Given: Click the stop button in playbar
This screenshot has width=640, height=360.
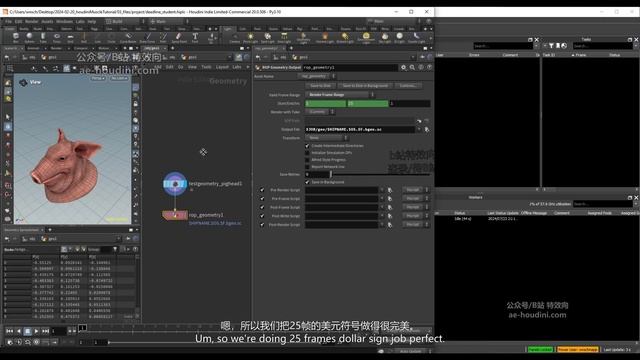Looking at the screenshot, I should (27, 331).
